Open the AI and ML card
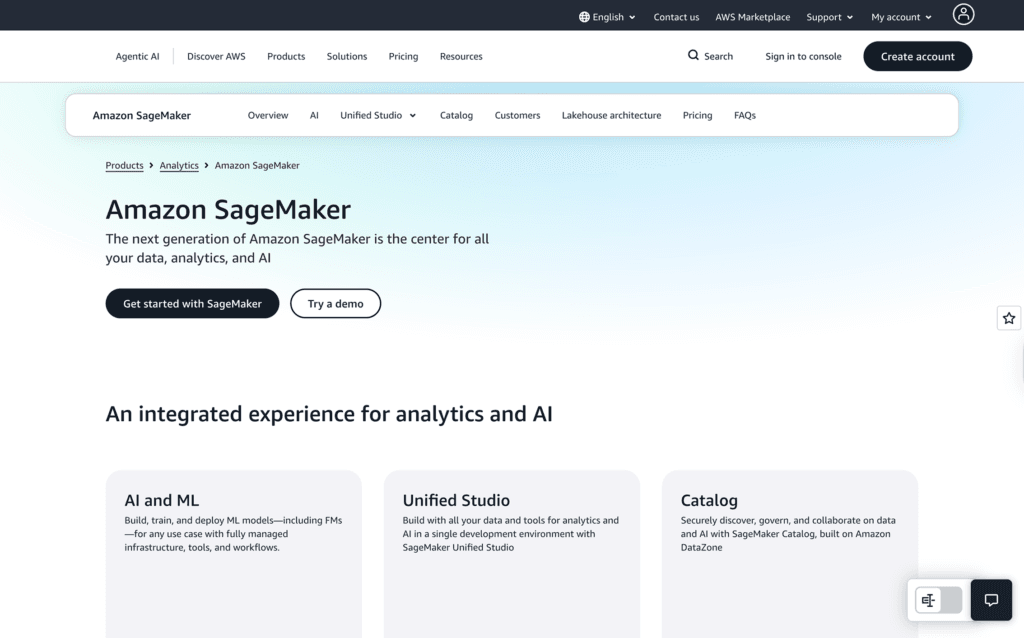Viewport: 1024px width, 638px height. [234, 554]
